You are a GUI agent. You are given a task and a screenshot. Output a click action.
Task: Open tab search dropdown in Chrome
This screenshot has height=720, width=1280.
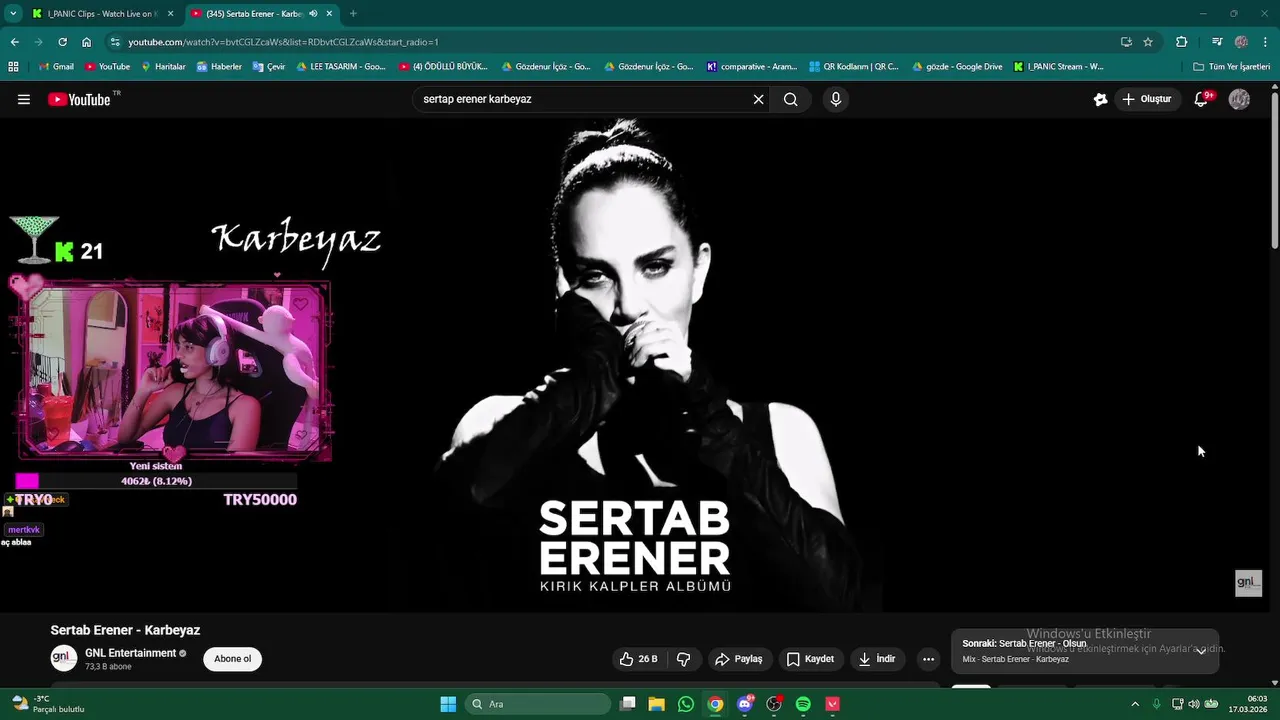13,14
